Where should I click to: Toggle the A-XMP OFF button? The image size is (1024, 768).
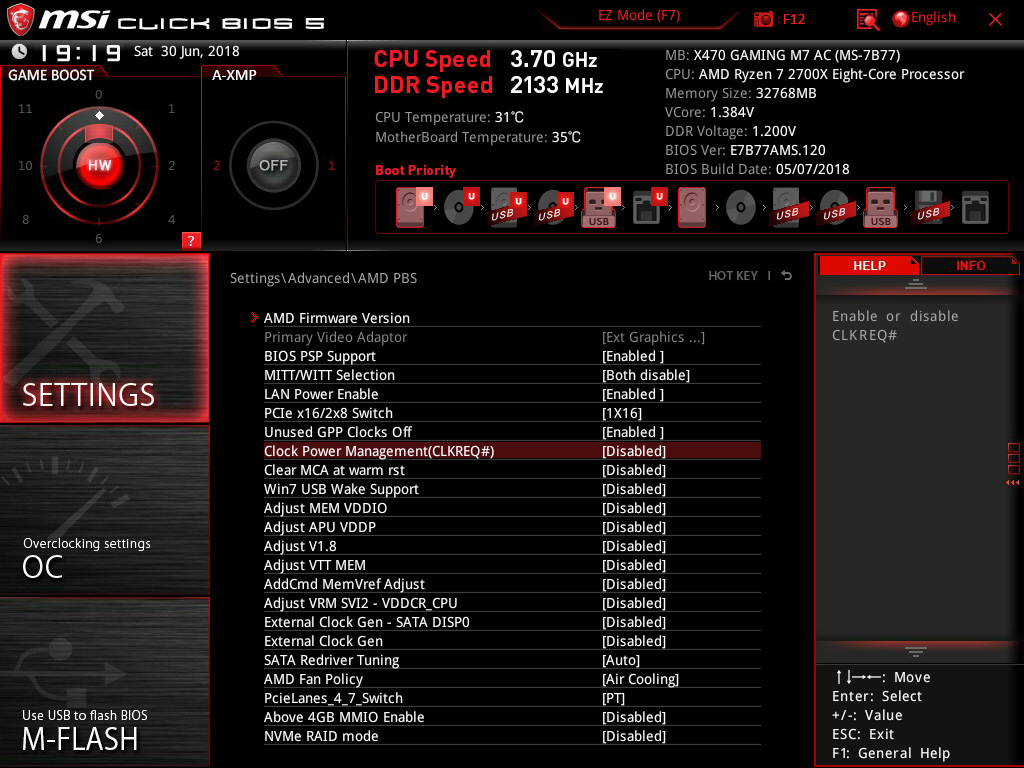pos(273,165)
